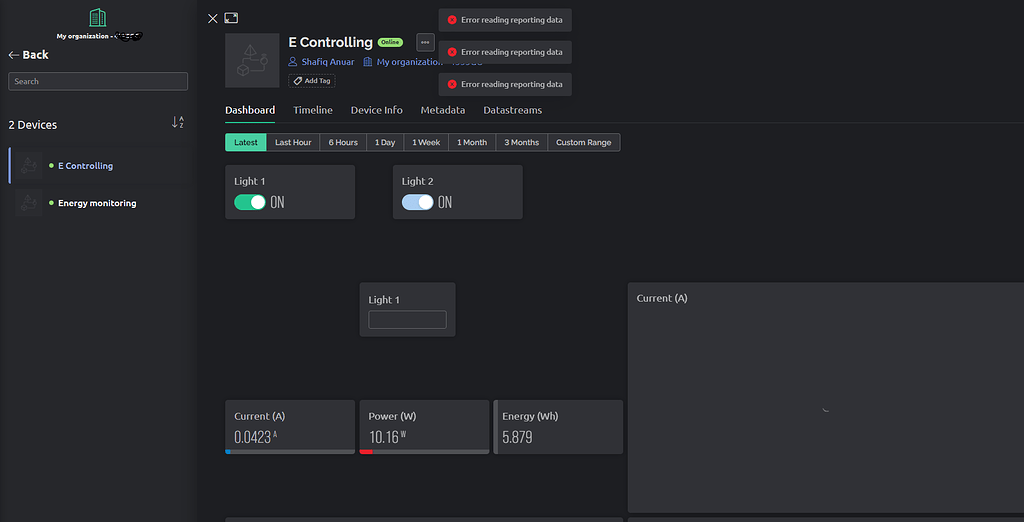Open the Metadata tab
This screenshot has width=1024, height=522.
pos(443,110)
